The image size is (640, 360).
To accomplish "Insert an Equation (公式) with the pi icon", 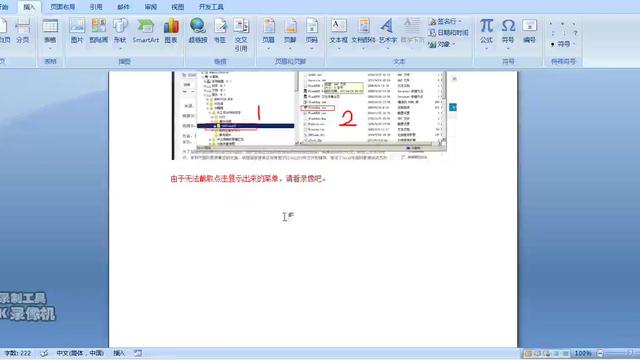I will click(487, 34).
